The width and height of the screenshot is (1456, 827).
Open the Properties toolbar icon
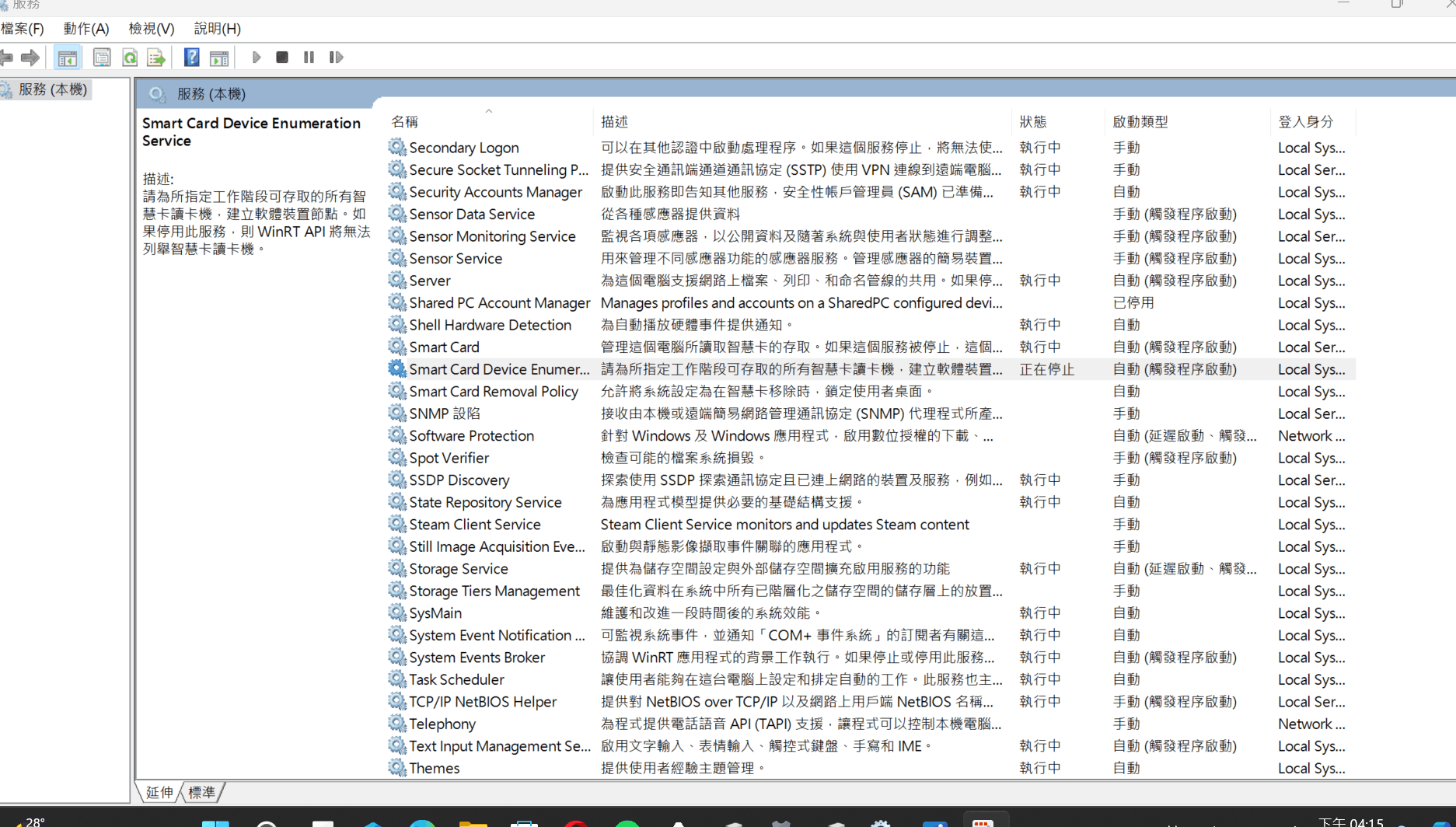pos(102,58)
